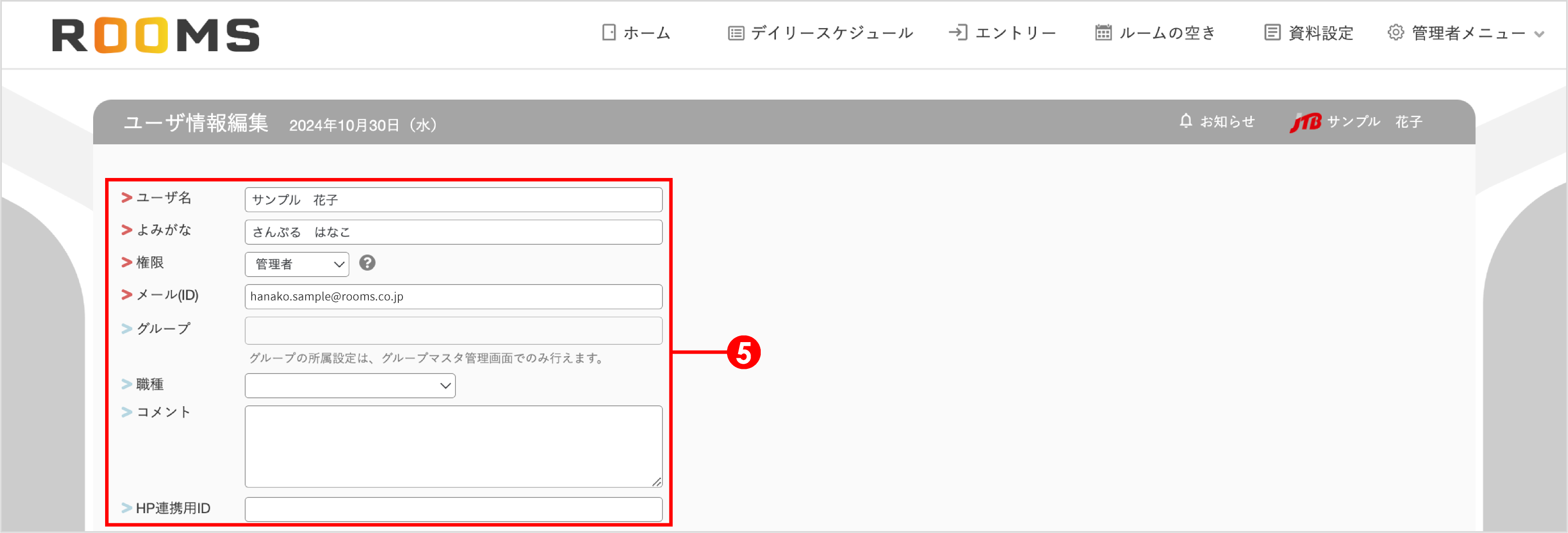Click the ユーザ名 input containing サンプル 花子
This screenshot has height=533, width=1568.
pyautogui.click(x=453, y=199)
